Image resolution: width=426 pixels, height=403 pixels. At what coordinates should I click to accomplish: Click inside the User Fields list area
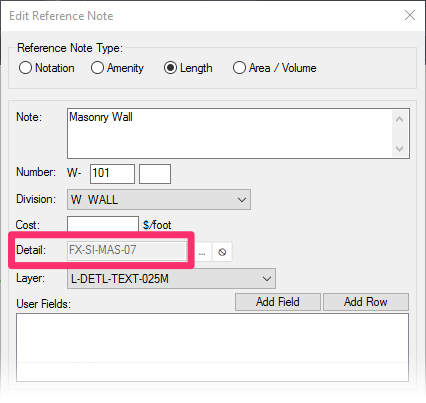(x=212, y=347)
